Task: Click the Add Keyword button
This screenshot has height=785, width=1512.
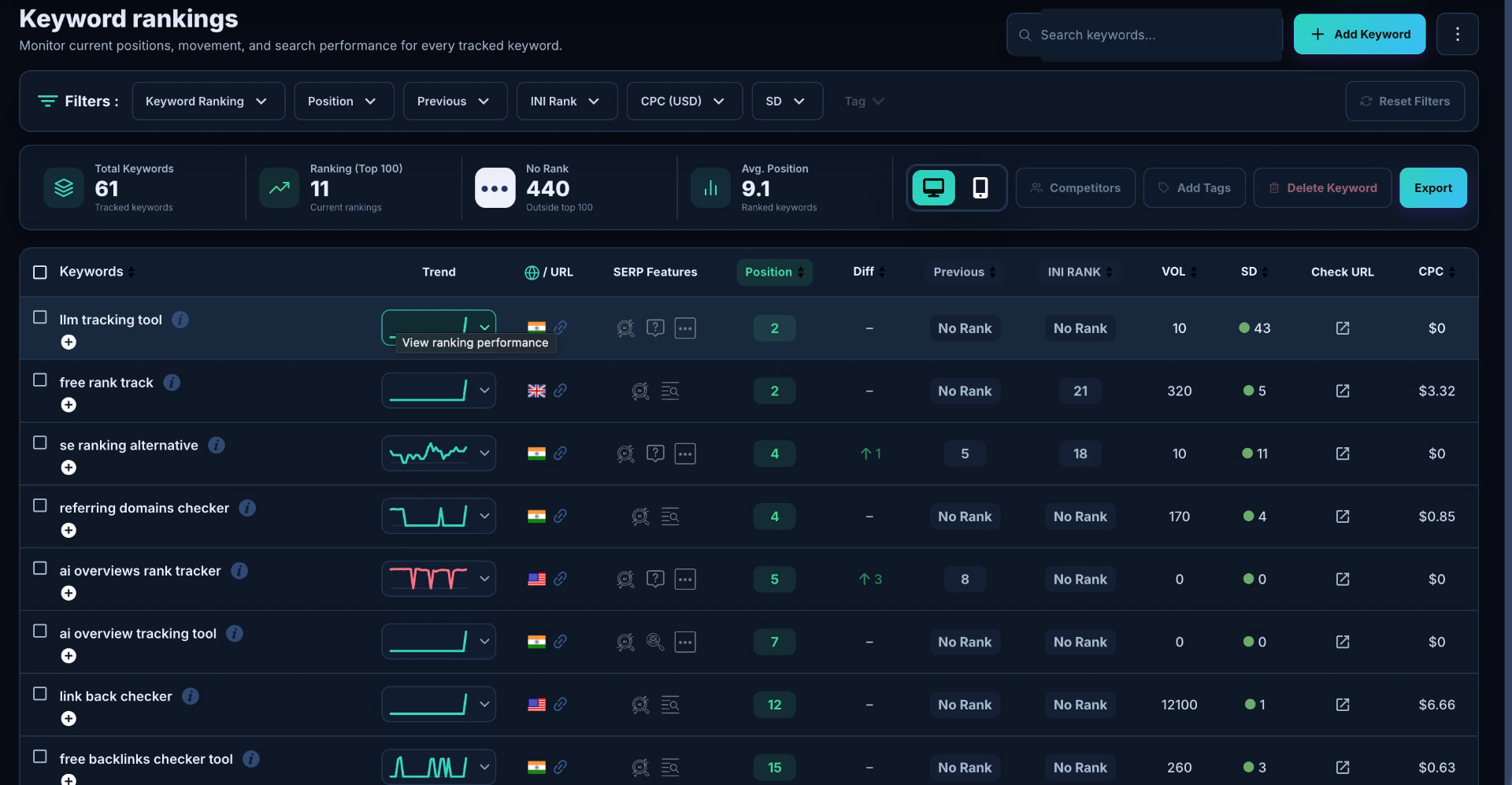Action: [1359, 34]
